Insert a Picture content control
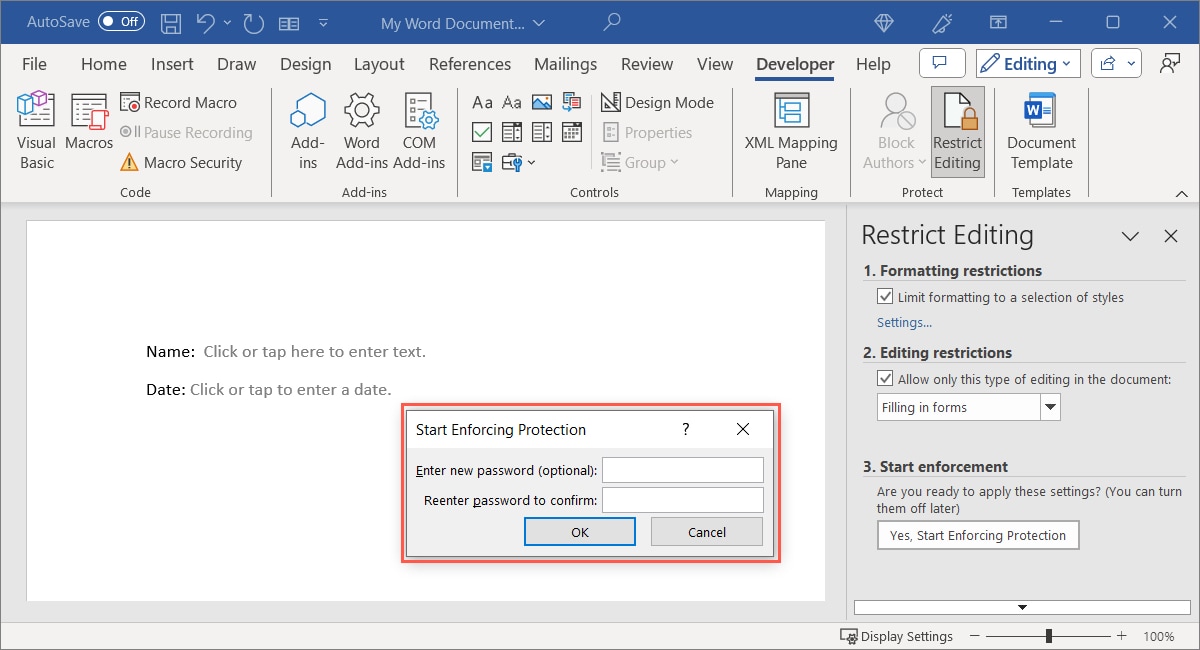The image size is (1200, 650). pos(541,102)
